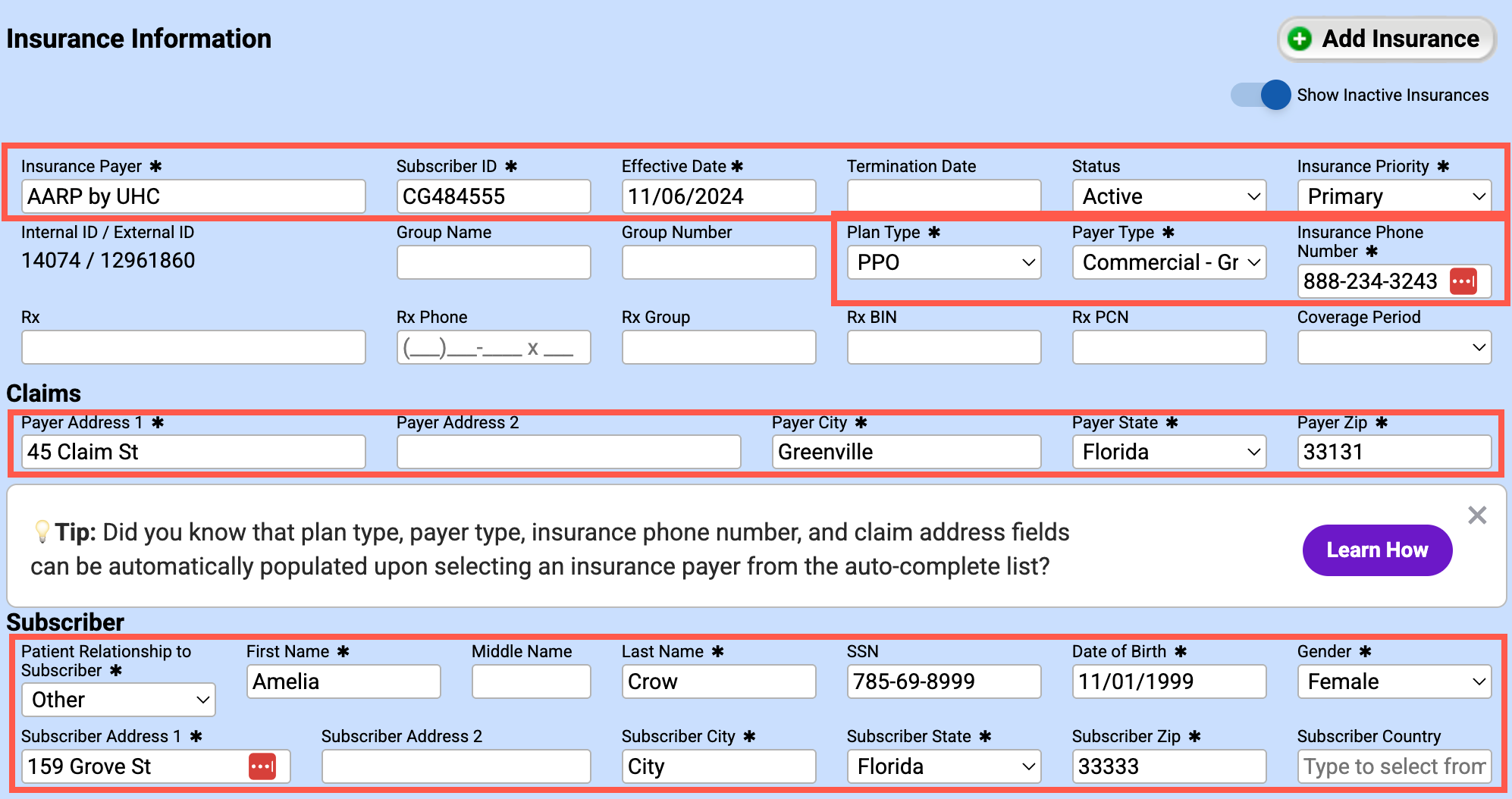Image resolution: width=1512 pixels, height=799 pixels.
Task: Focus the Subscriber ID field
Action: [x=493, y=196]
